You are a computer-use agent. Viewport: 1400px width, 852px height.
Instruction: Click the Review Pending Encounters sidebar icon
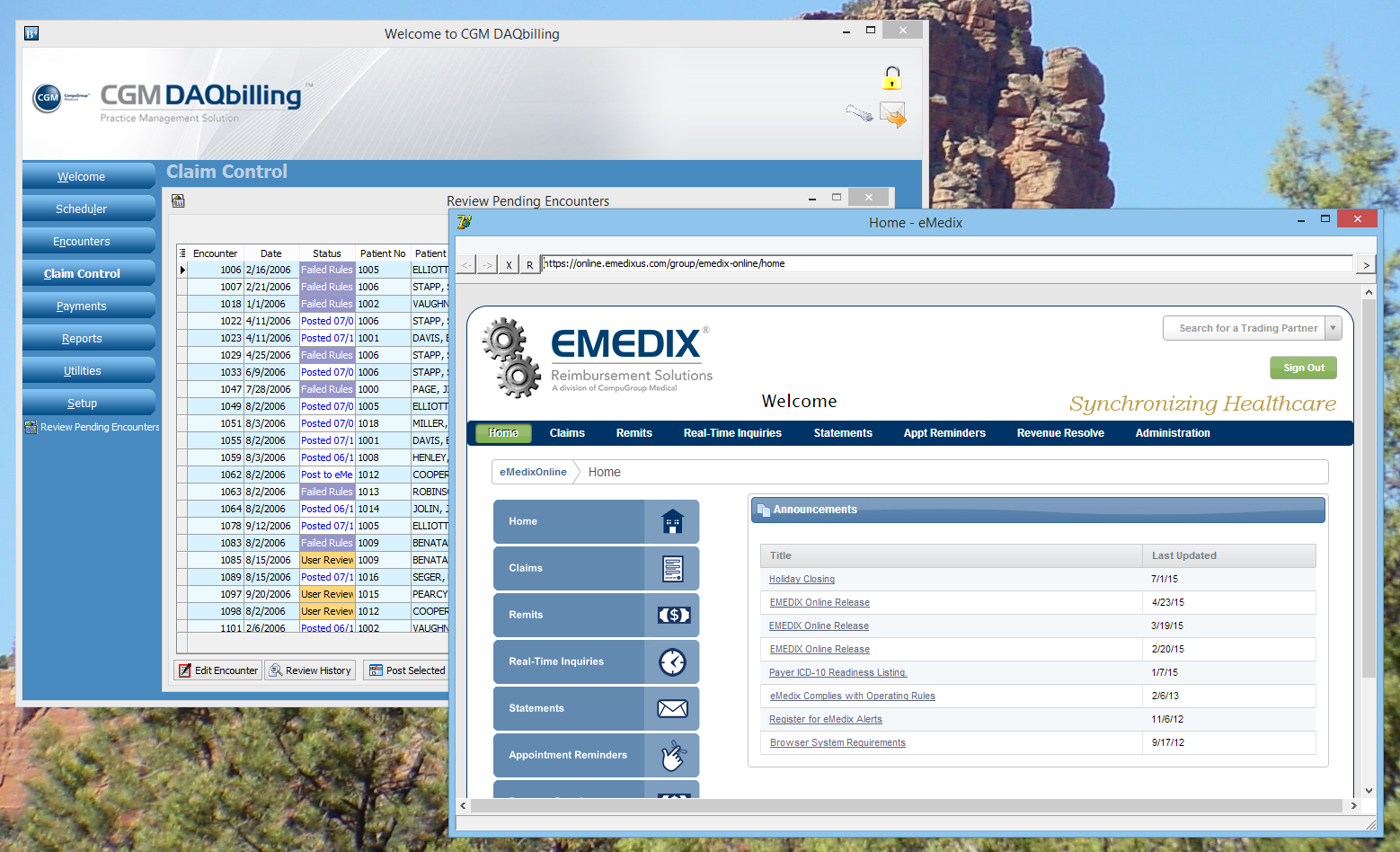click(31, 427)
